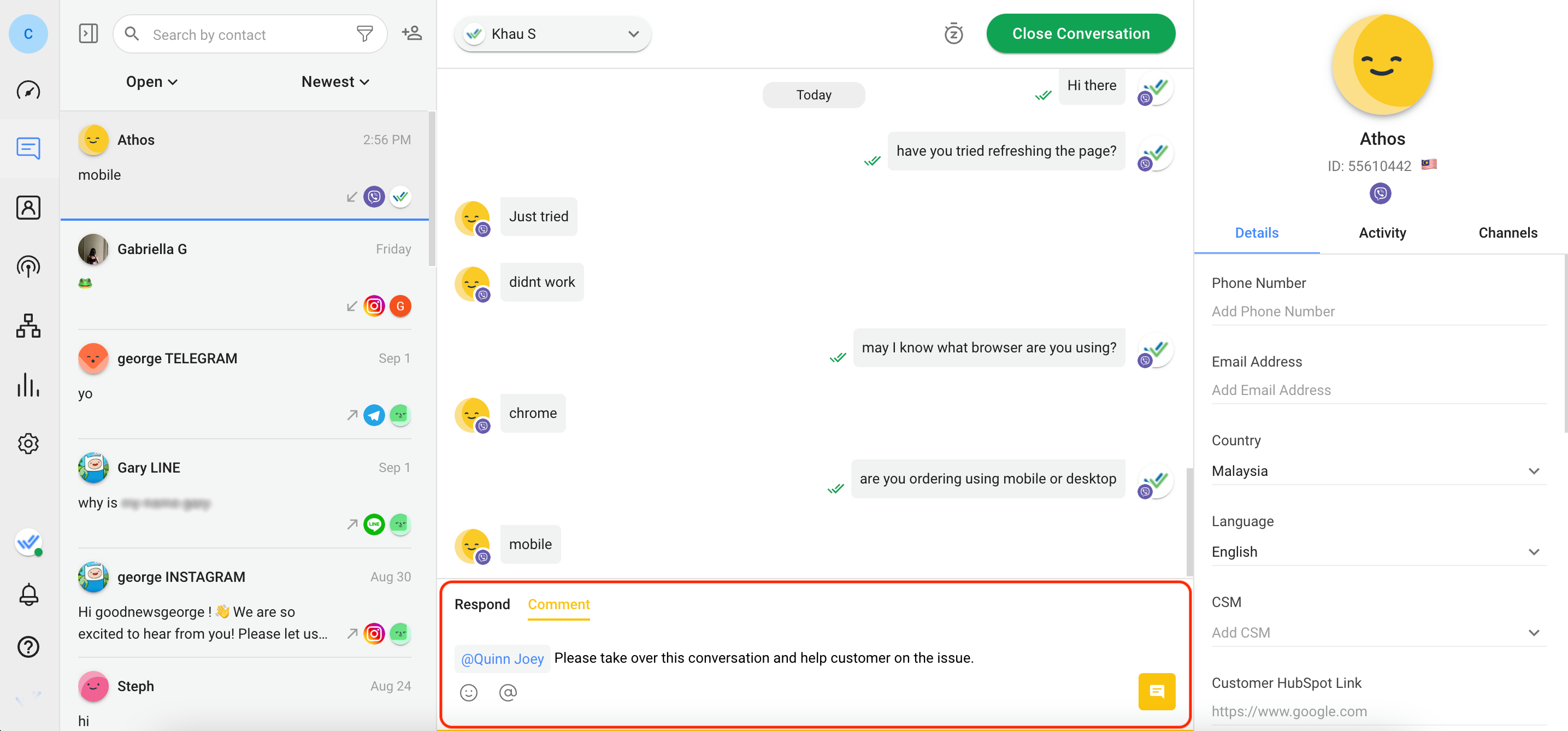This screenshot has height=731, width=1568.
Task: Click the yellow send comment button
Action: (x=1156, y=692)
